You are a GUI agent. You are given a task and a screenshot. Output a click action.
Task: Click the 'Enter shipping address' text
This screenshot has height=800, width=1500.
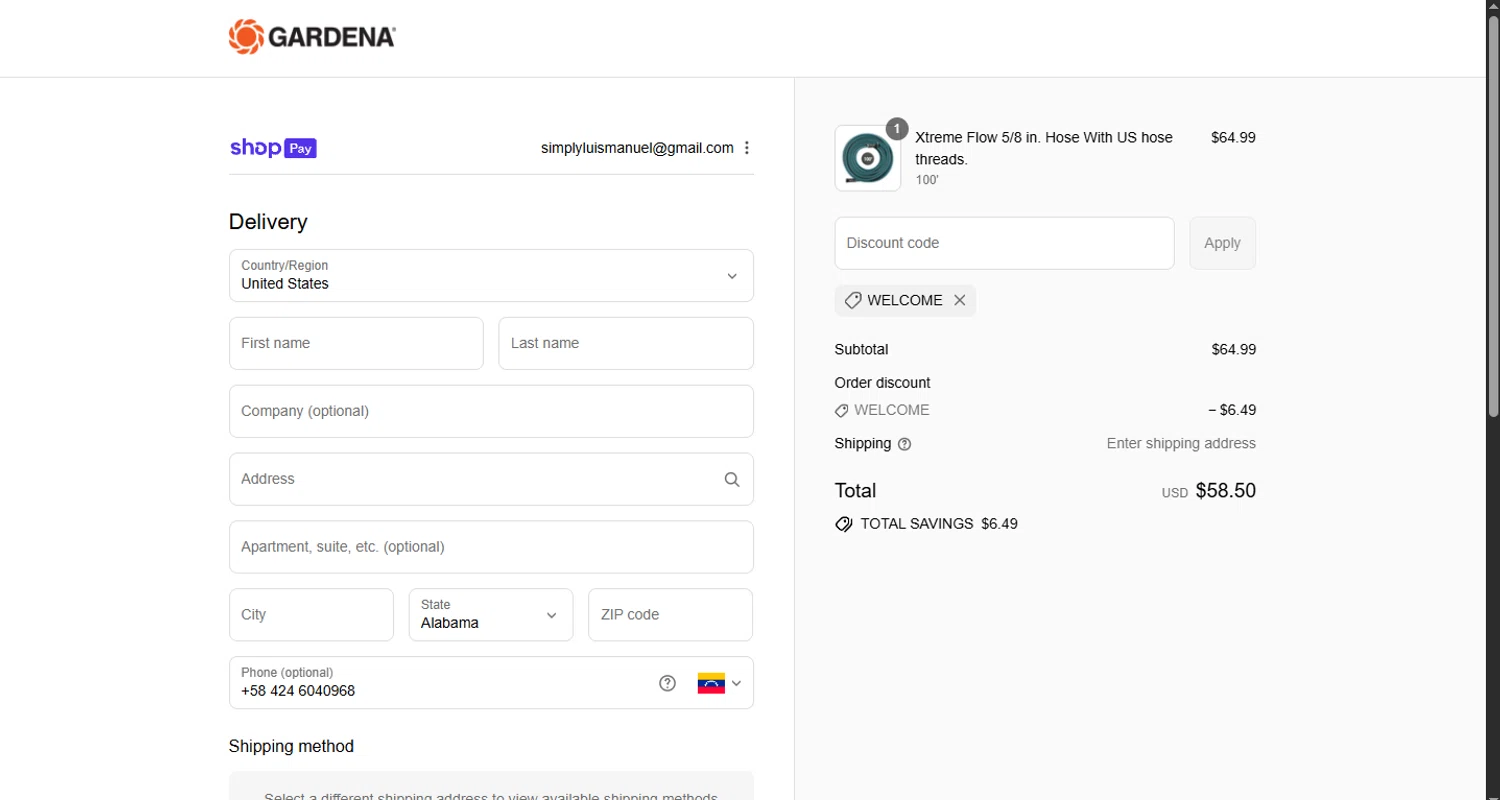point(1181,444)
